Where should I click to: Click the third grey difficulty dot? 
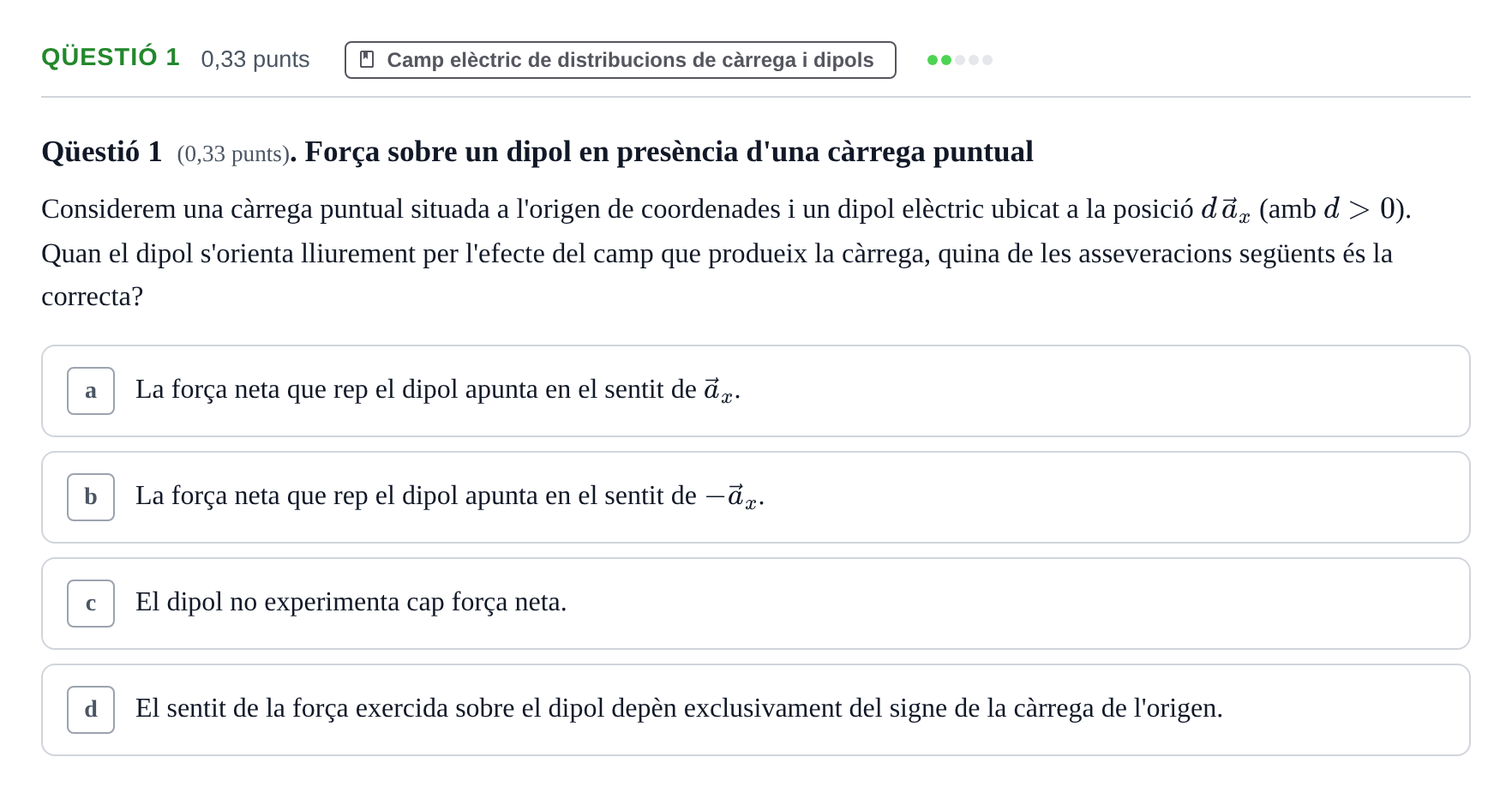pos(960,60)
